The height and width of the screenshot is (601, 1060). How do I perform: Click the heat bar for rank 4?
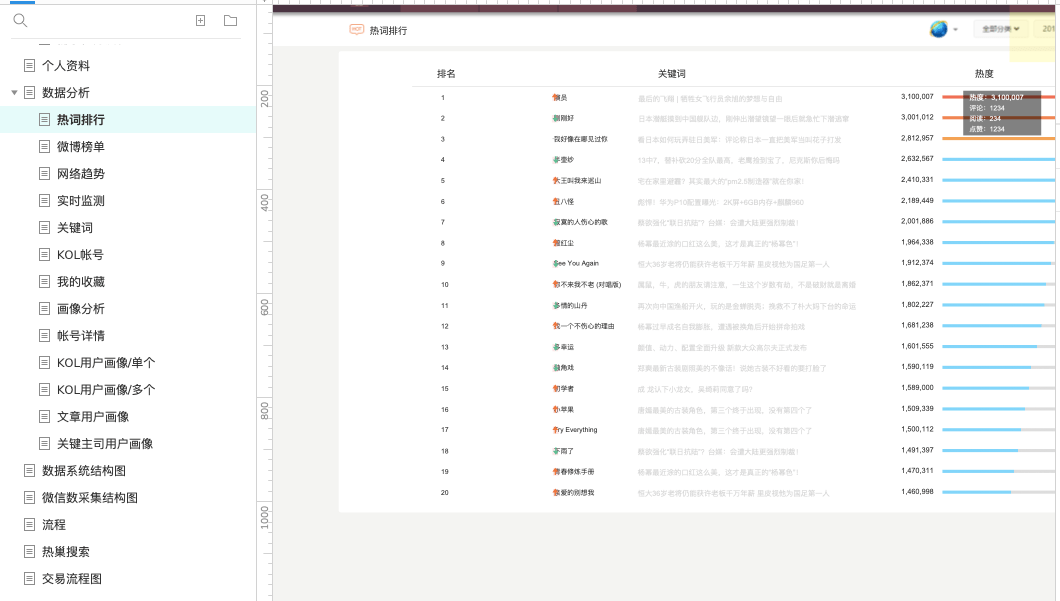[x=998, y=160]
